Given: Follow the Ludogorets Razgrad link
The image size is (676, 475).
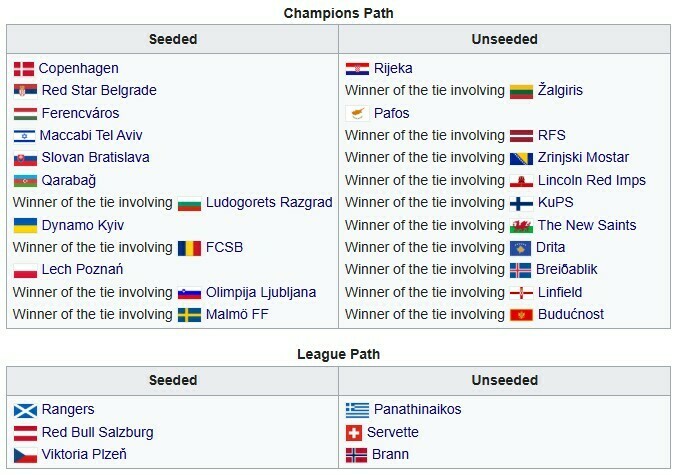Looking at the screenshot, I should [x=268, y=203].
